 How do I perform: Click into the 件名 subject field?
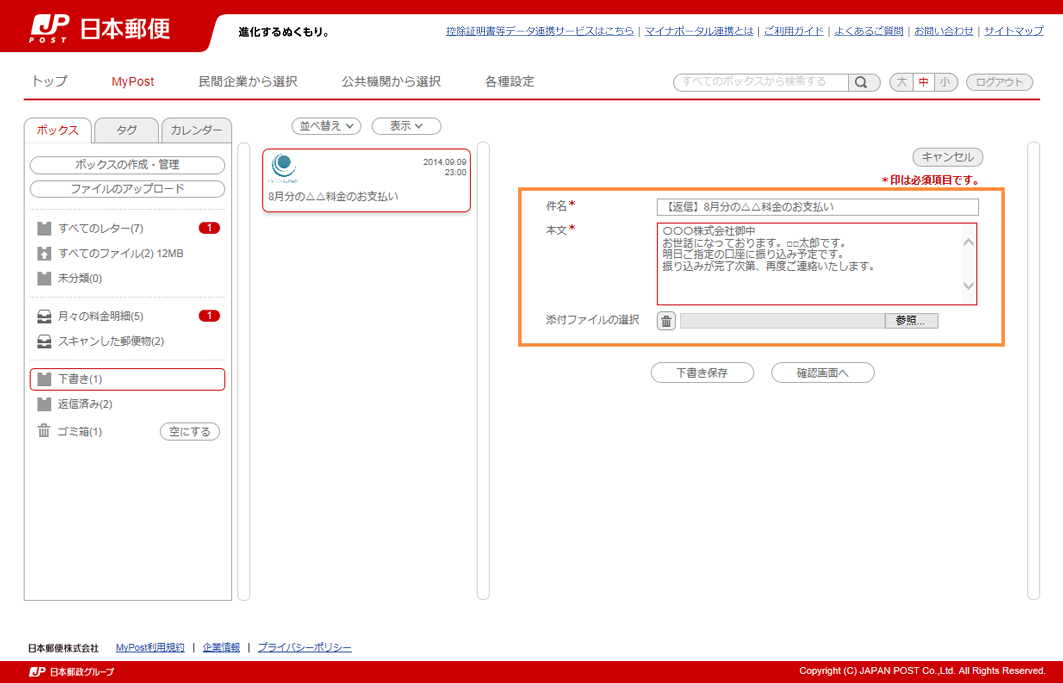click(818, 207)
